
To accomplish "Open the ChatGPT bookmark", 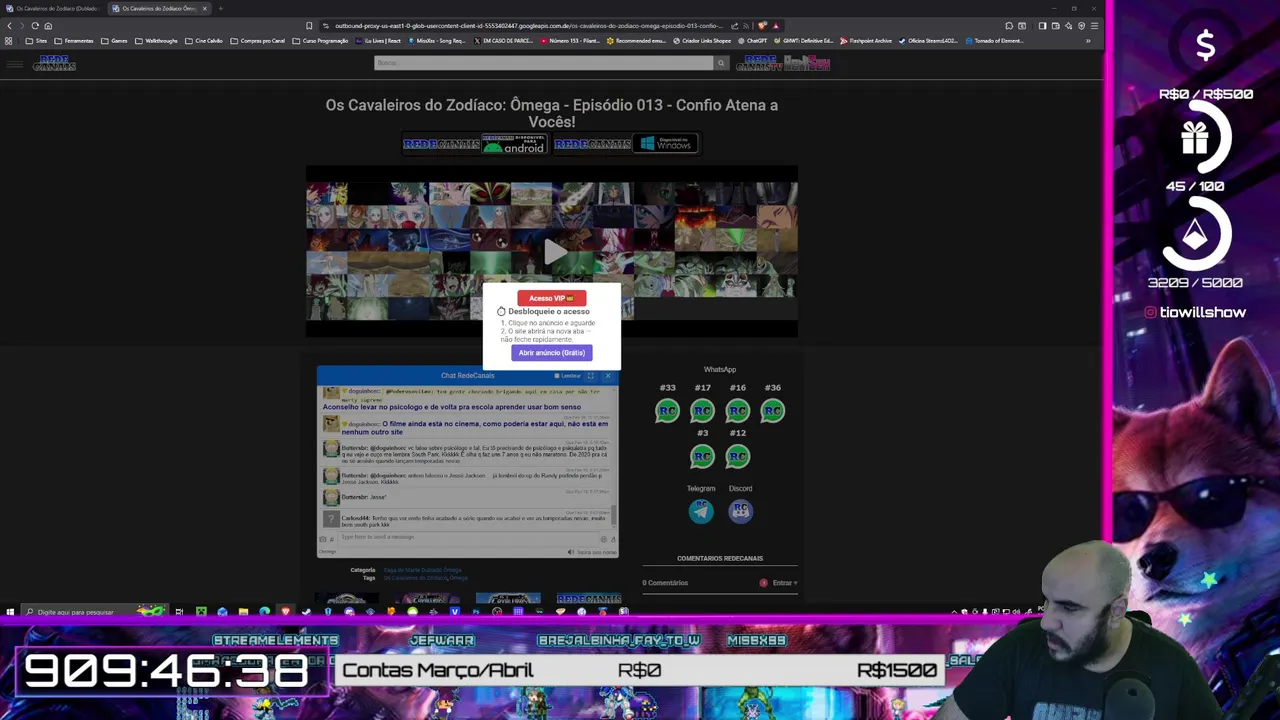I will tap(752, 41).
